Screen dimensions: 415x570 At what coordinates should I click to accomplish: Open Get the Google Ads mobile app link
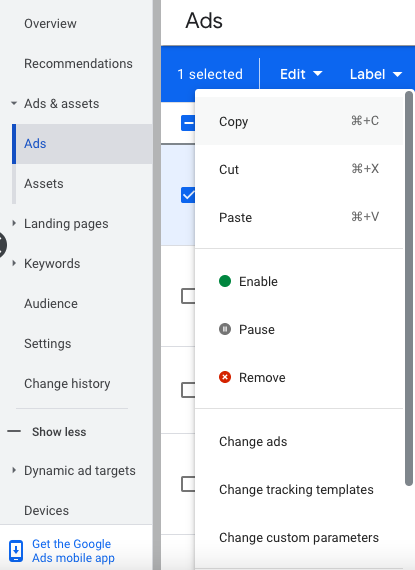click(73, 551)
